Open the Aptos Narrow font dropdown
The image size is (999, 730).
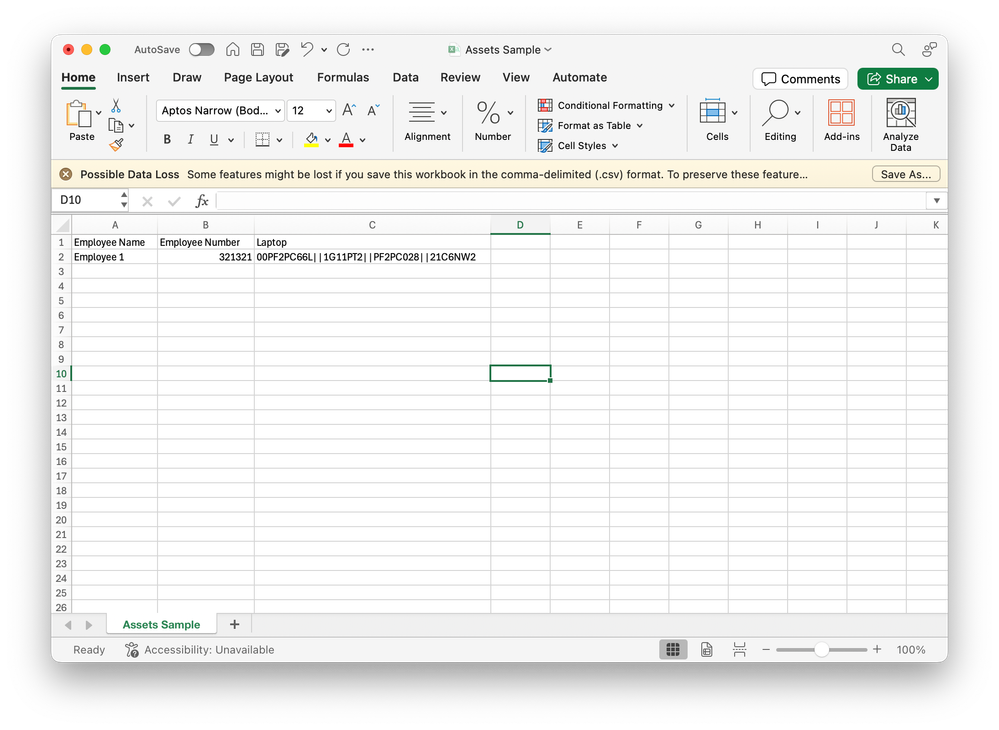(x=278, y=110)
